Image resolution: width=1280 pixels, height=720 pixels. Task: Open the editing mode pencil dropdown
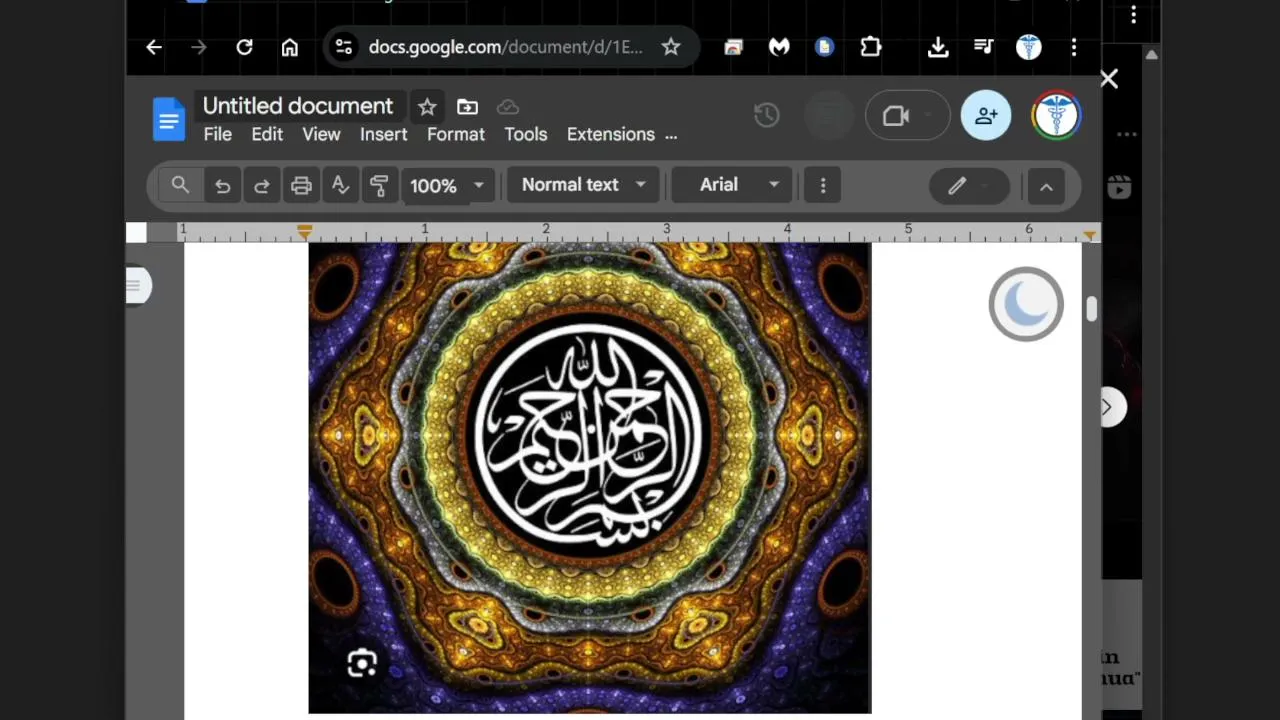tap(969, 186)
